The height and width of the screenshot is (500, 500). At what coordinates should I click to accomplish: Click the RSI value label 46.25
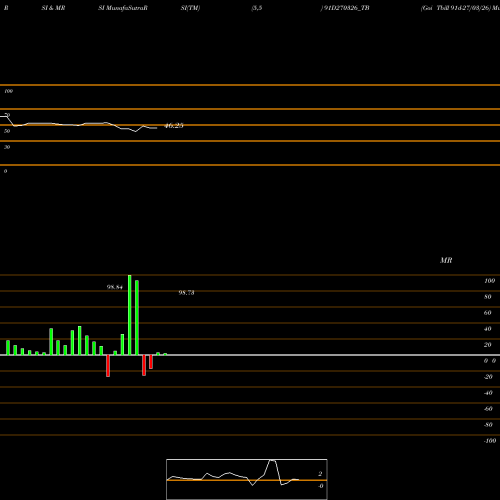pyautogui.click(x=174, y=126)
